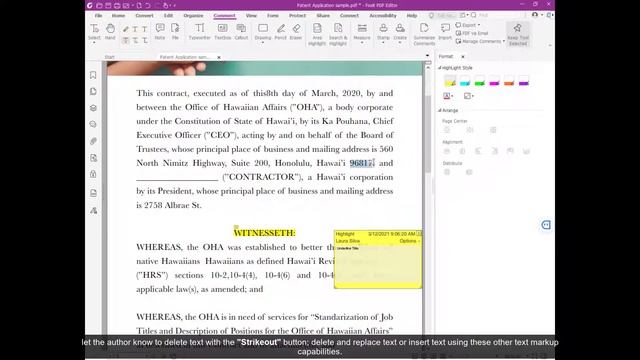Switch to the Home tab
The width and height of the screenshot is (640, 360).
tap(118, 16)
